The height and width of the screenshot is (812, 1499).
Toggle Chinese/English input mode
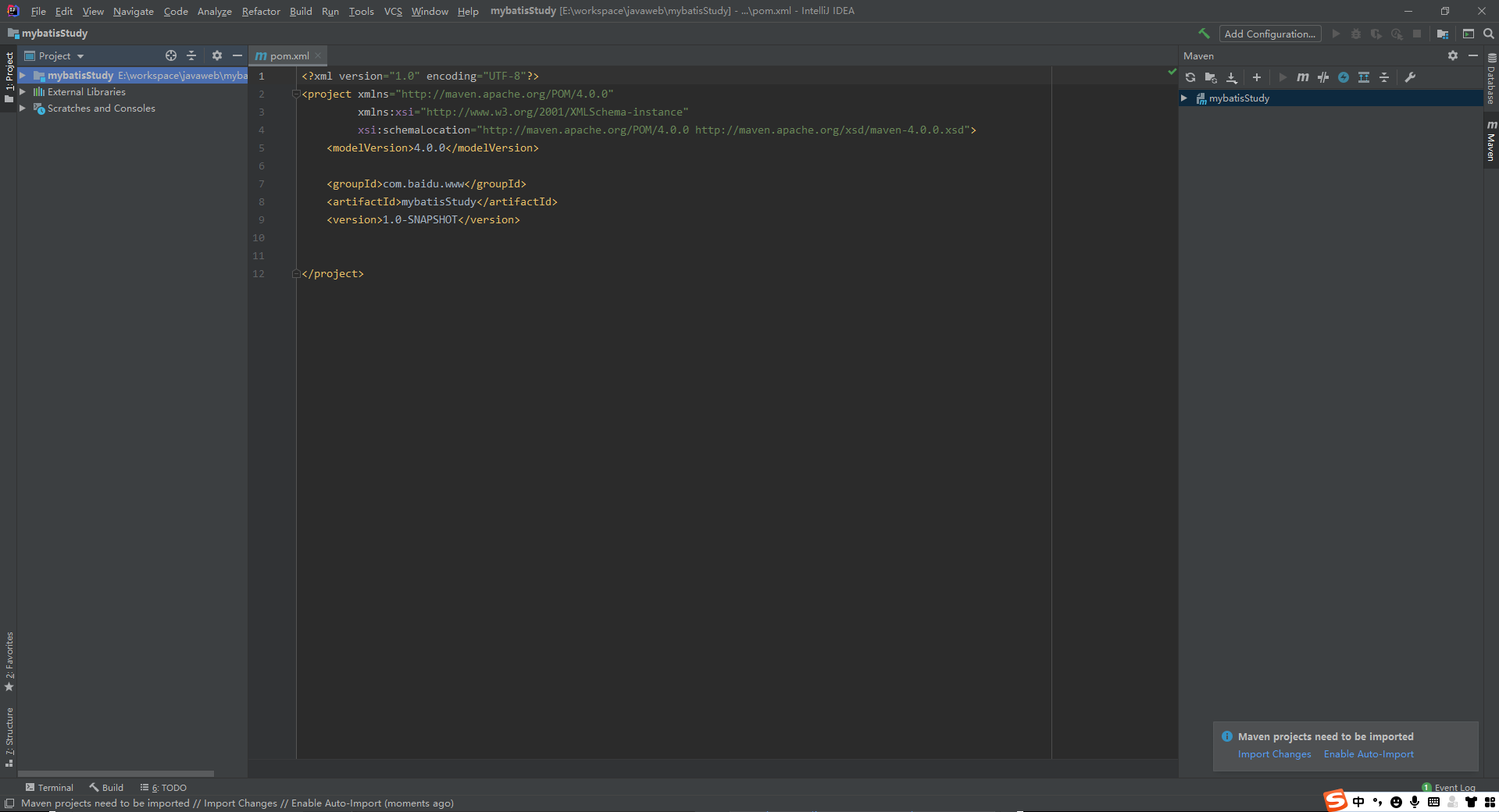click(x=1358, y=802)
